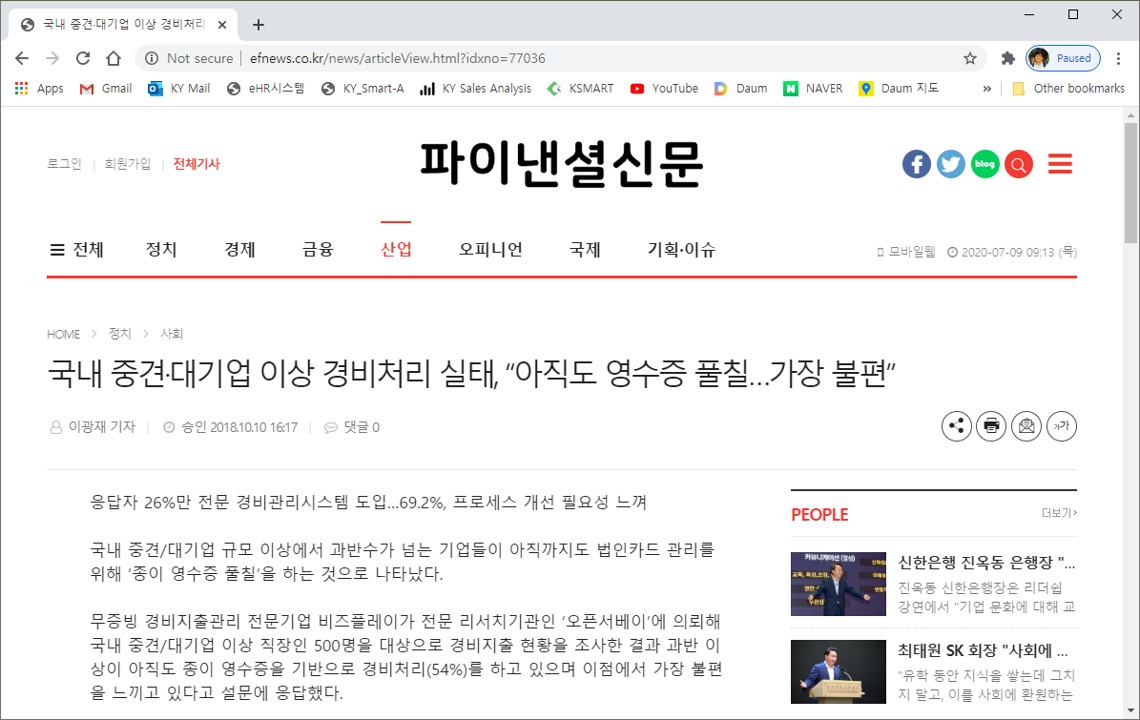Open the green blog icon in the header
The height and width of the screenshot is (720, 1140).
tap(984, 163)
